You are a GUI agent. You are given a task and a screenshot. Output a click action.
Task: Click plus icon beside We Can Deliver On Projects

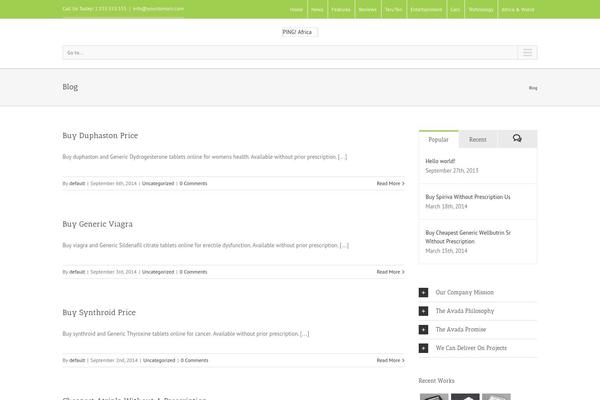pyautogui.click(x=423, y=348)
